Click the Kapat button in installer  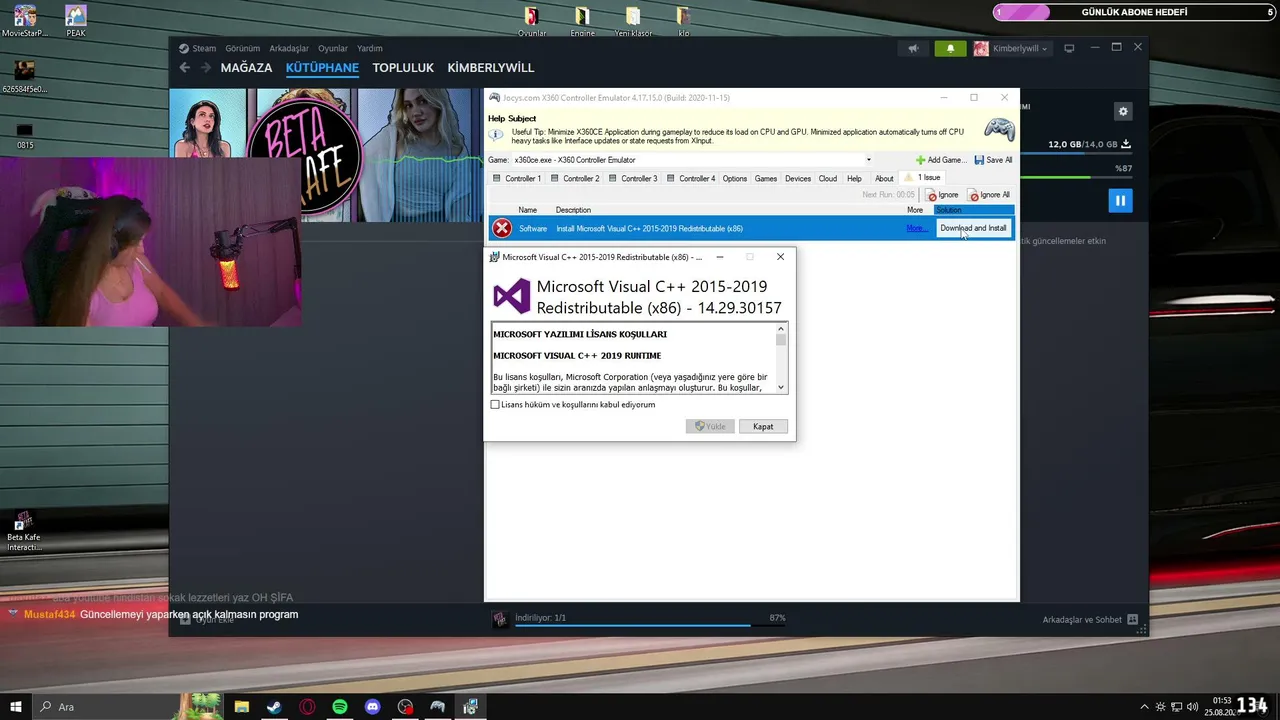tap(763, 426)
